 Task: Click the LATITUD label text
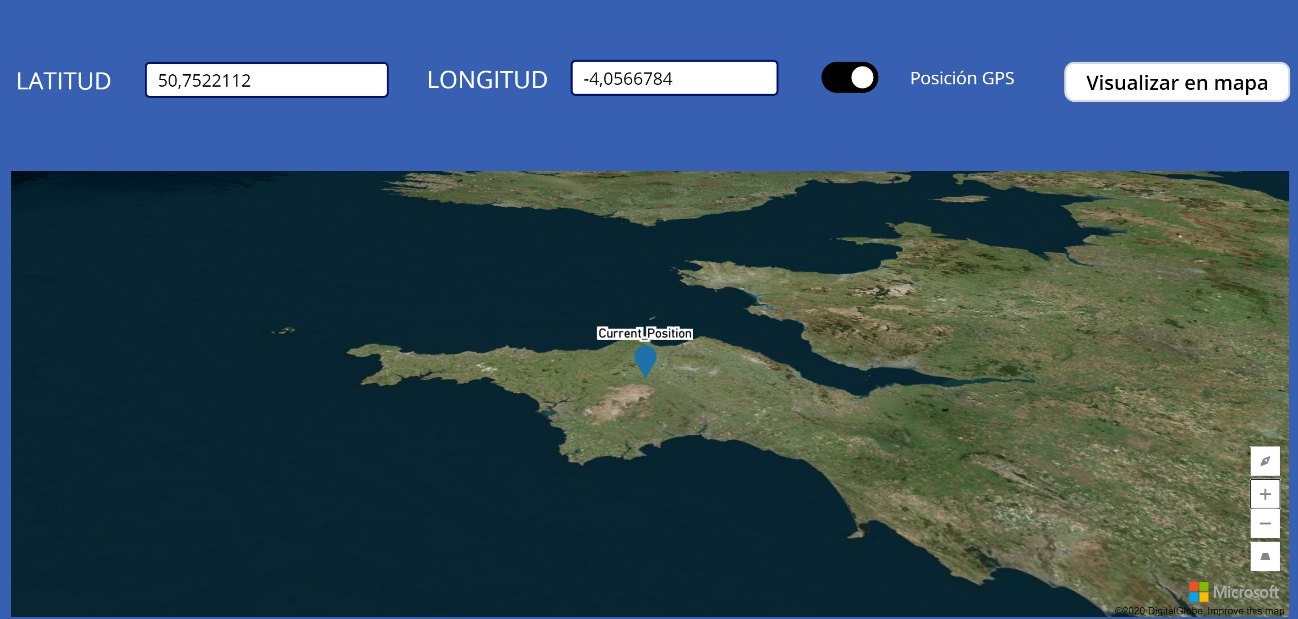pos(64,81)
